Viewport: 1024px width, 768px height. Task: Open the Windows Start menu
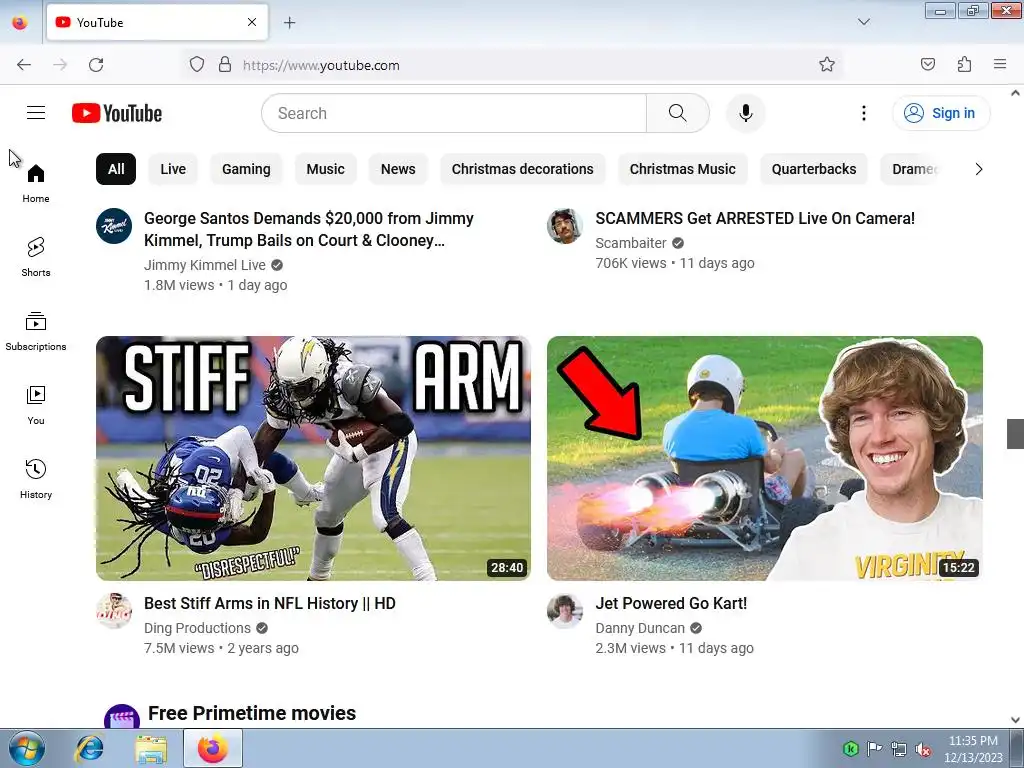click(27, 748)
